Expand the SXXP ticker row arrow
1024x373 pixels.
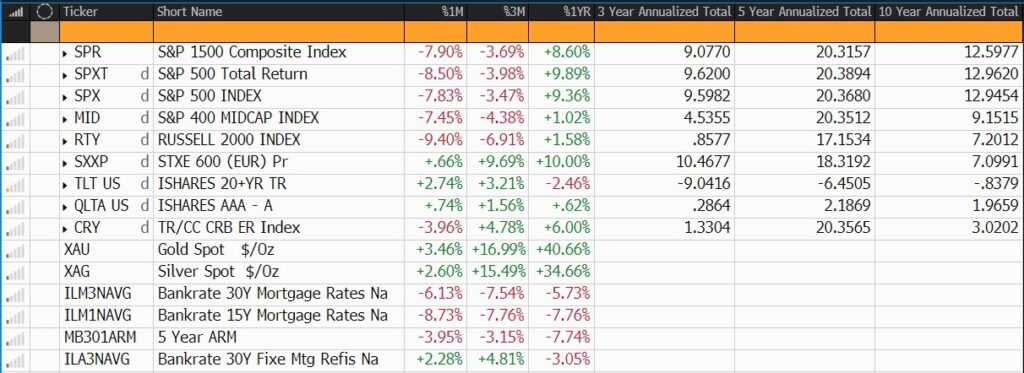65,163
